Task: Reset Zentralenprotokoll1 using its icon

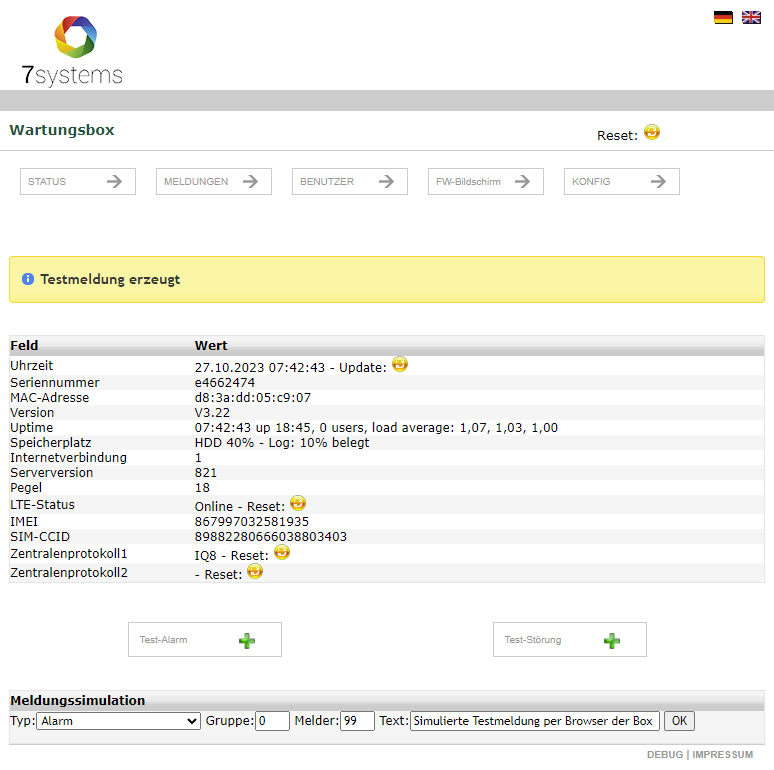Action: (x=282, y=552)
